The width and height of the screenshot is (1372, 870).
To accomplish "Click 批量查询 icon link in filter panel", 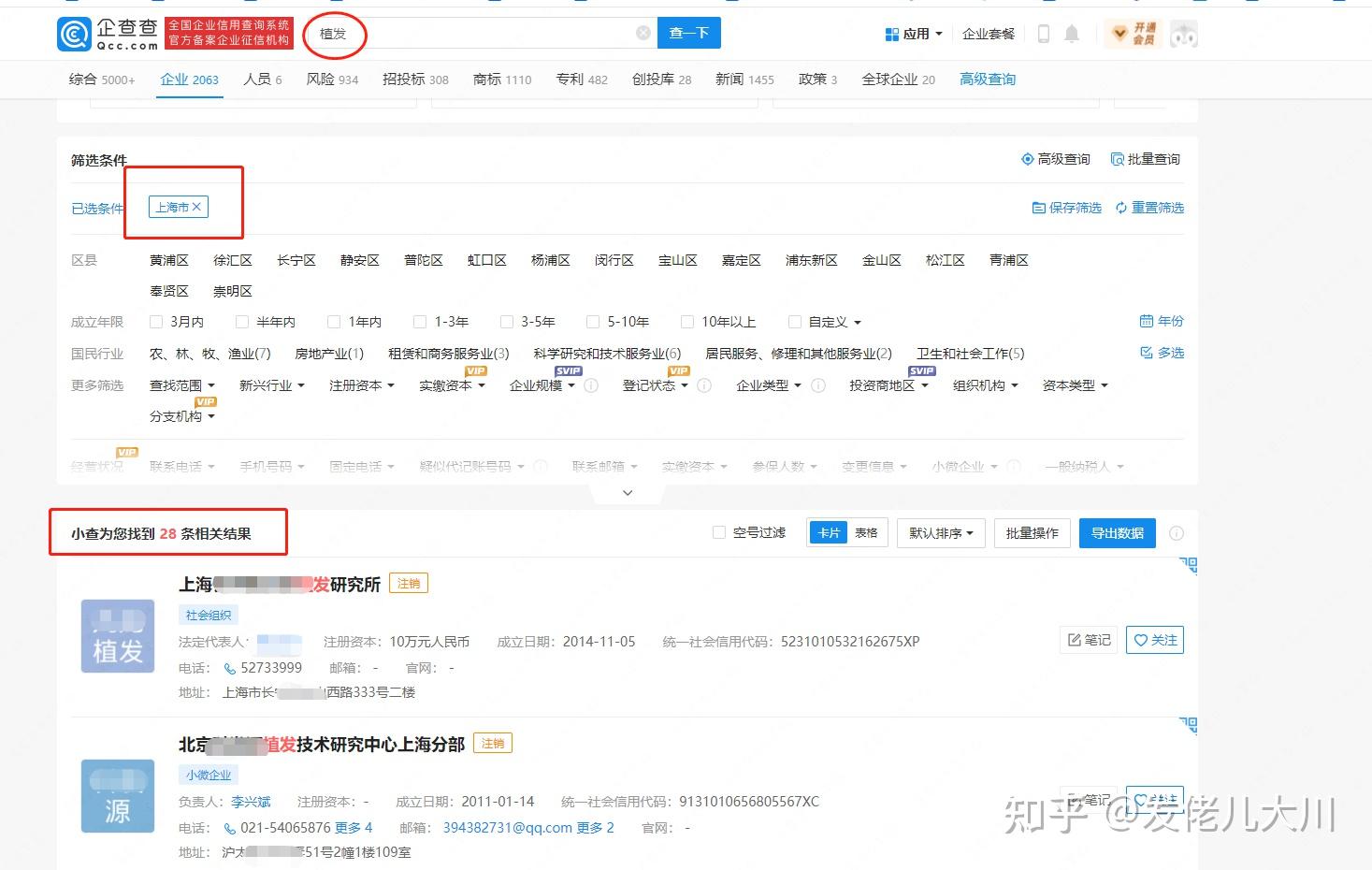I will pyautogui.click(x=1145, y=159).
